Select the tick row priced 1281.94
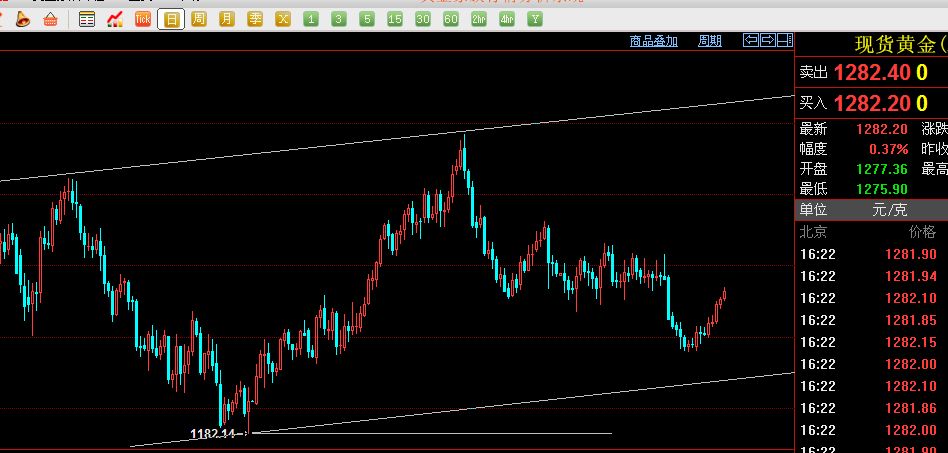This screenshot has height=453, width=948. coord(871,276)
